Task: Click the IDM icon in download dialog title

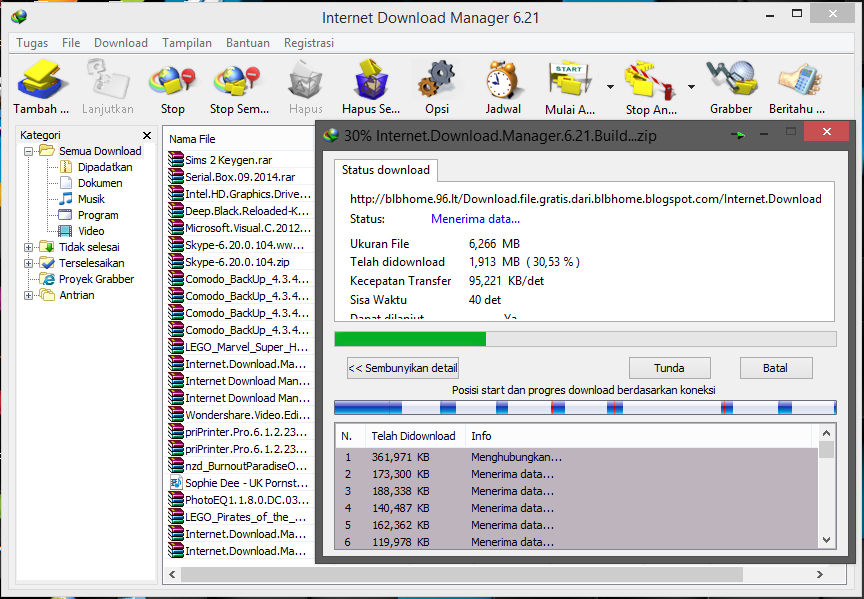Action: 331,135
